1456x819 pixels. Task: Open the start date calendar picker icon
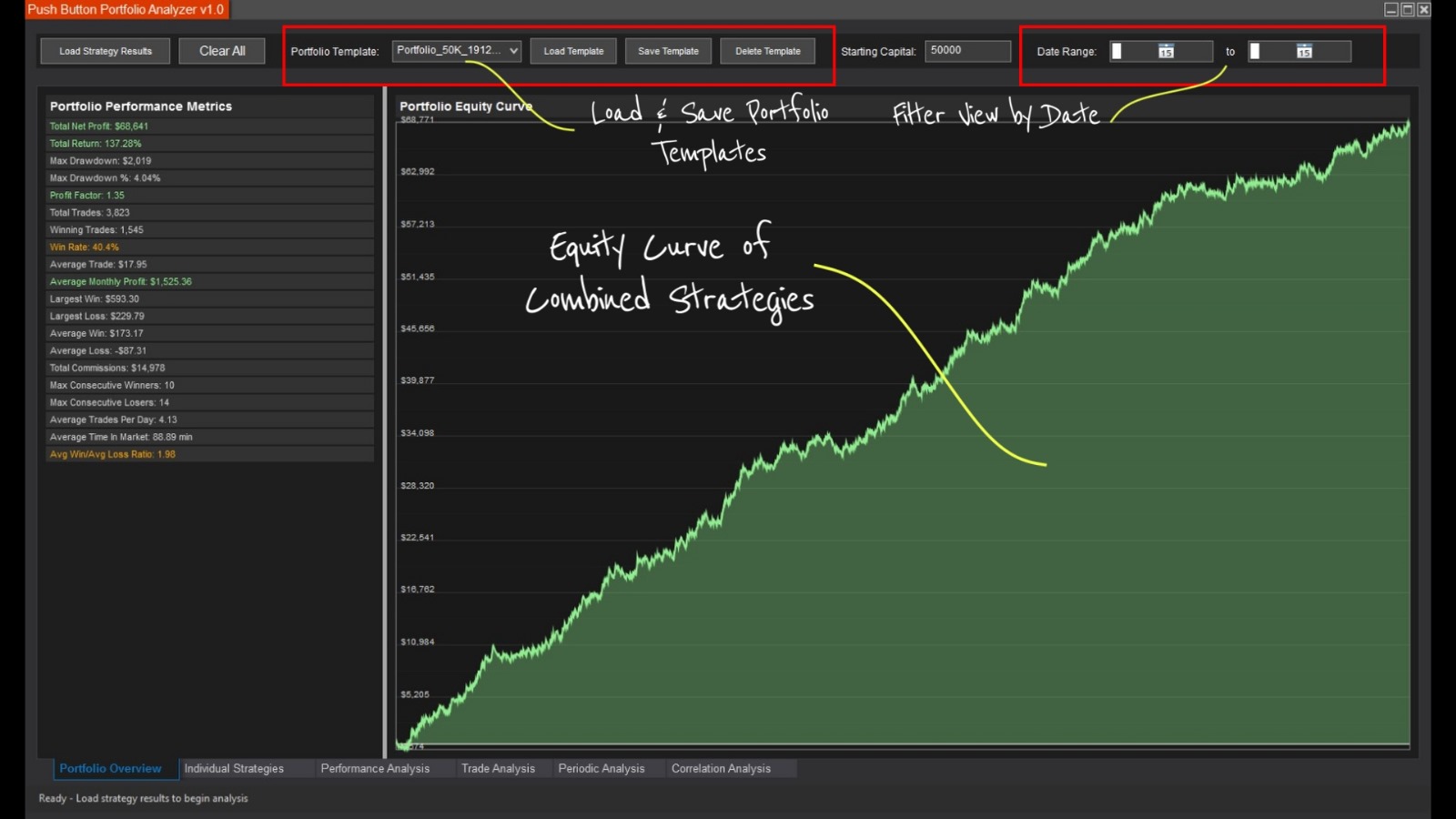[1166, 52]
